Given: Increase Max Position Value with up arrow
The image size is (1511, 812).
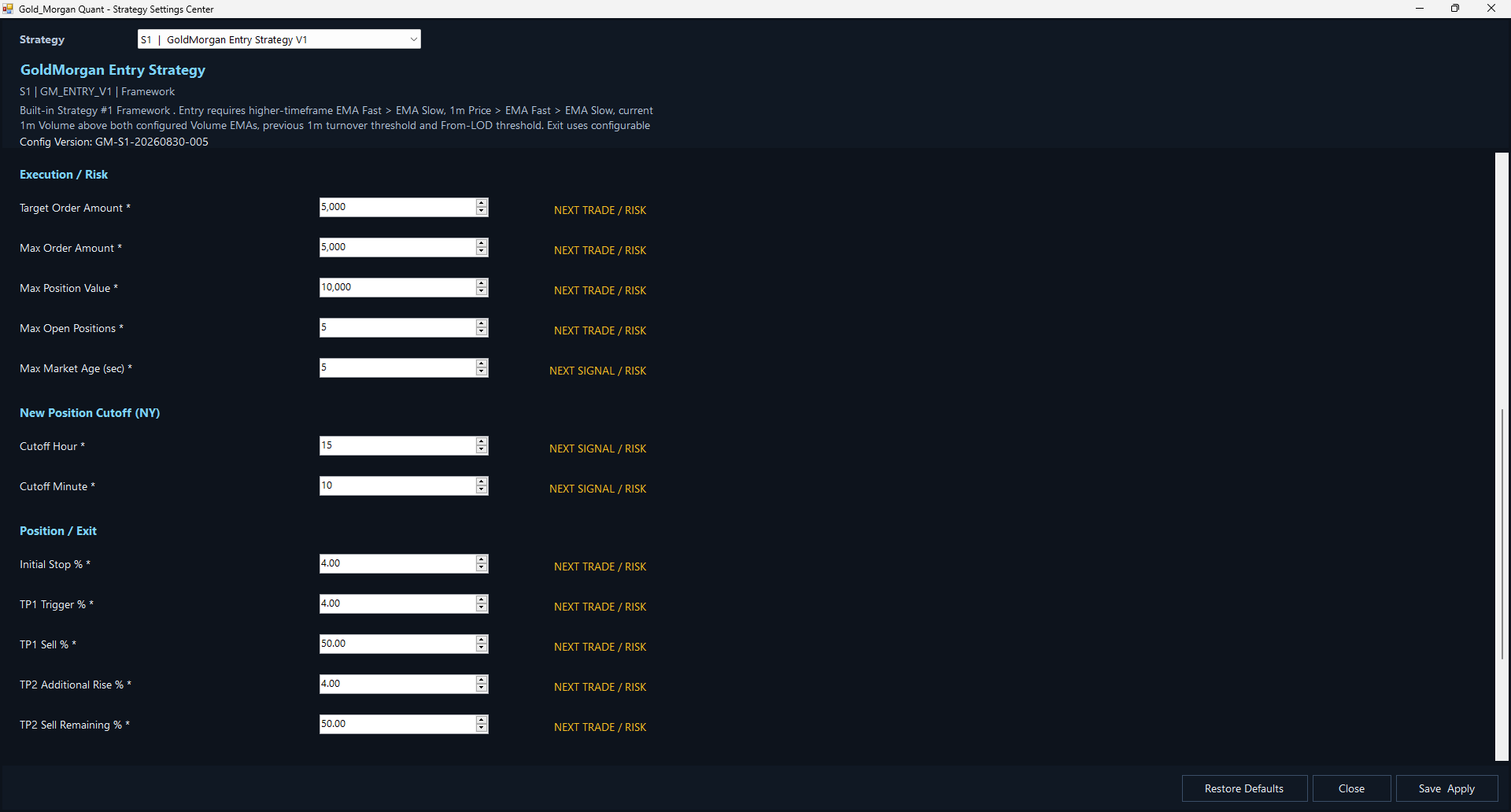Looking at the screenshot, I should (x=482, y=283).
